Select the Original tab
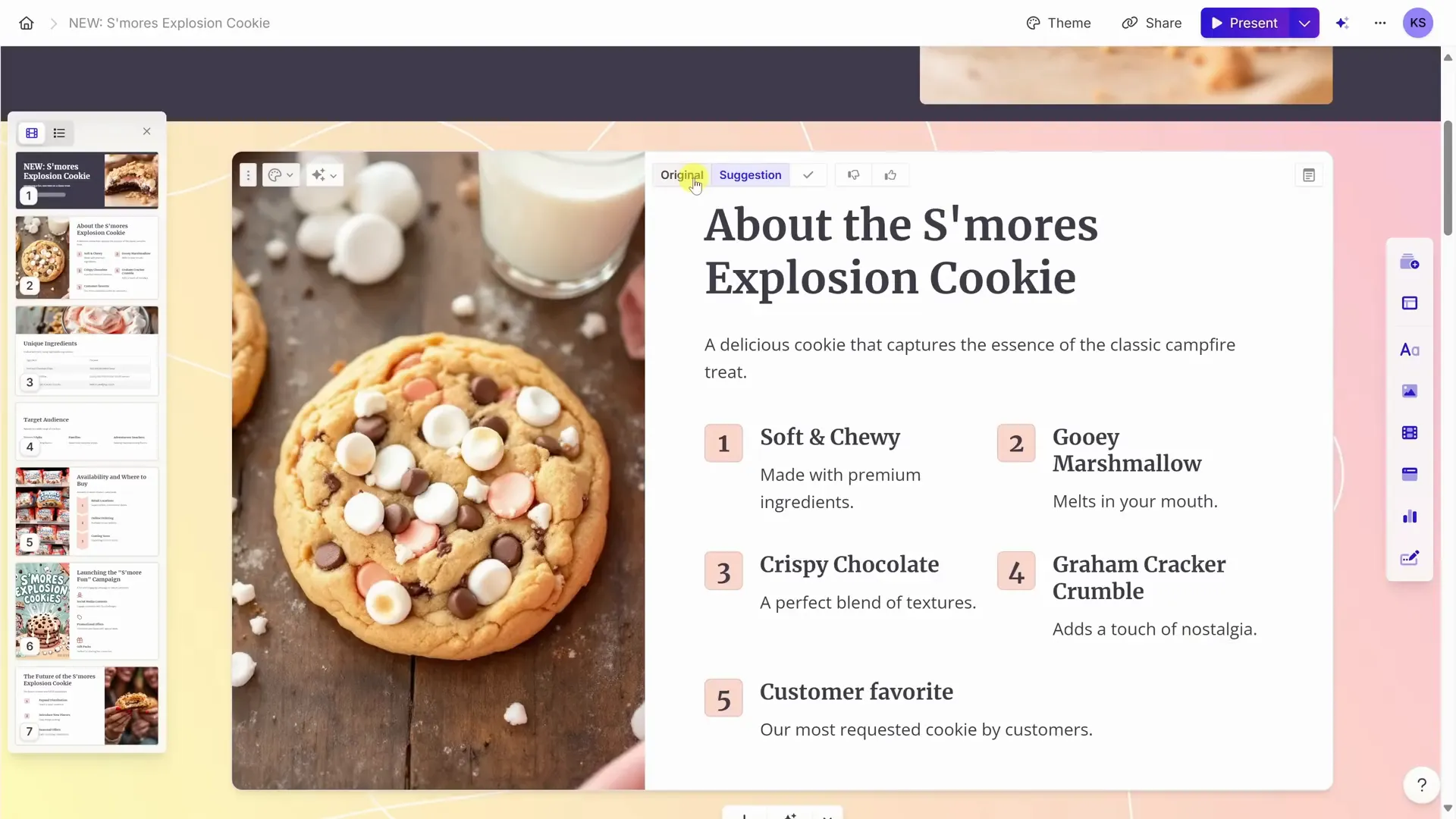 coord(682,175)
